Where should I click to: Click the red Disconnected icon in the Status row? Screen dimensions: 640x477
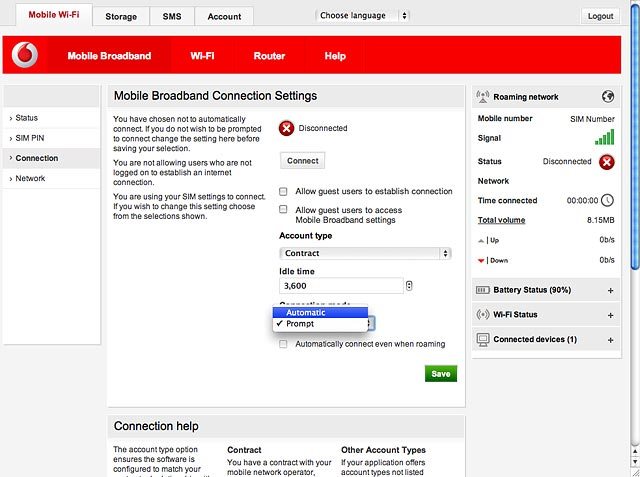click(x=607, y=162)
